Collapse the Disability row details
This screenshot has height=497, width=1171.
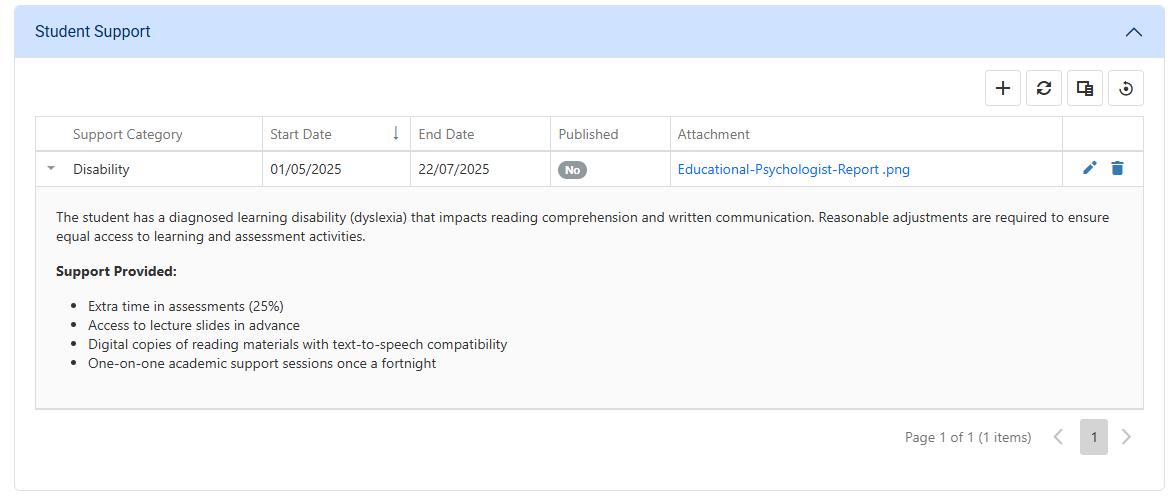[x=51, y=169]
